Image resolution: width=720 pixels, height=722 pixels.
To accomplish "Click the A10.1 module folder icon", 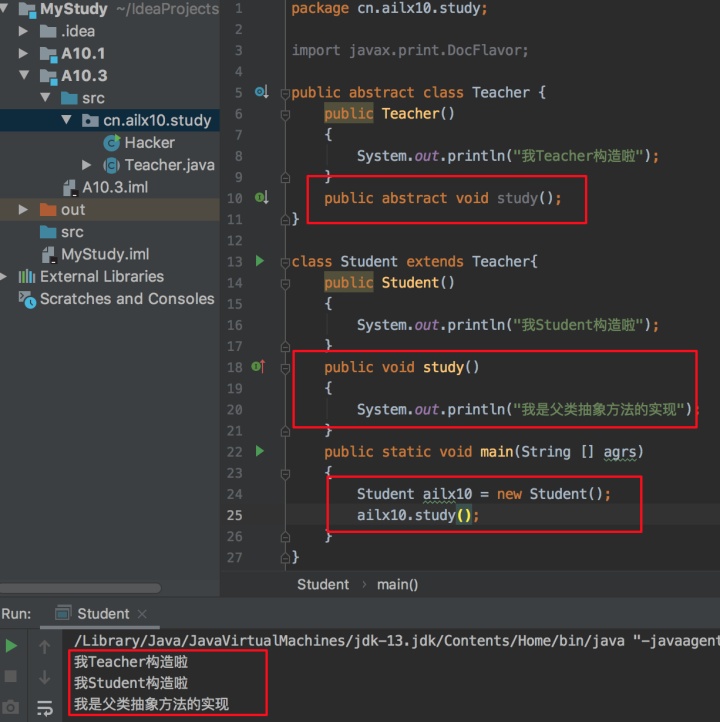I will pyautogui.click(x=48, y=54).
